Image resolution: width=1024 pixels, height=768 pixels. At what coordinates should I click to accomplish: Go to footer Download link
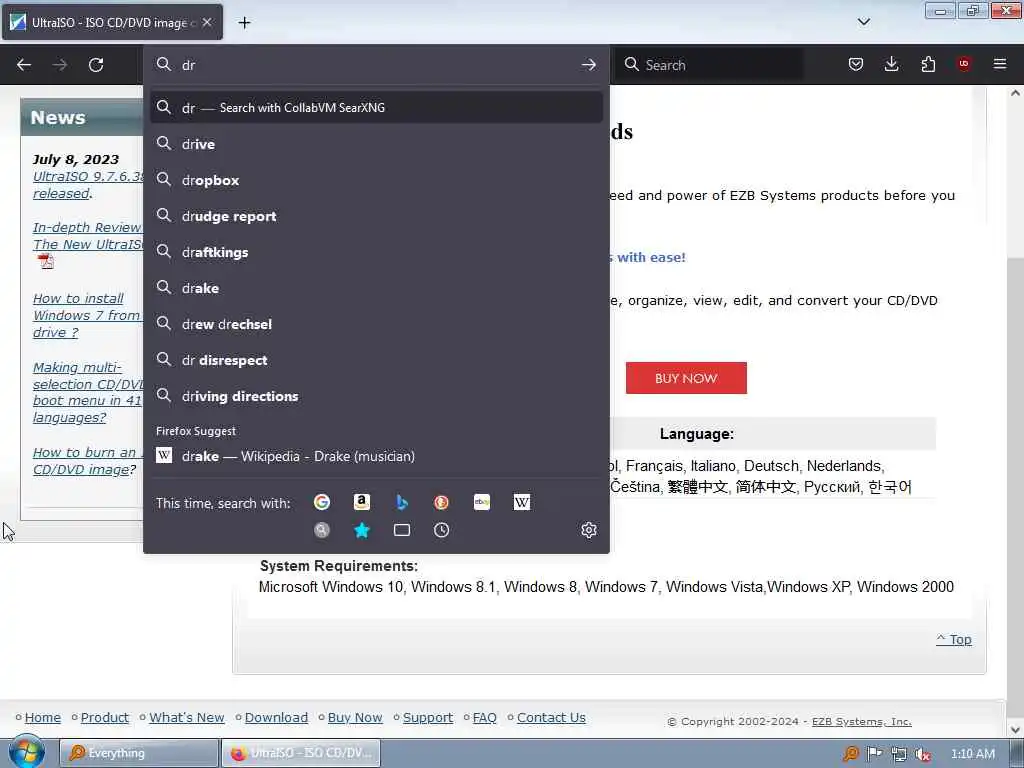pos(276,718)
